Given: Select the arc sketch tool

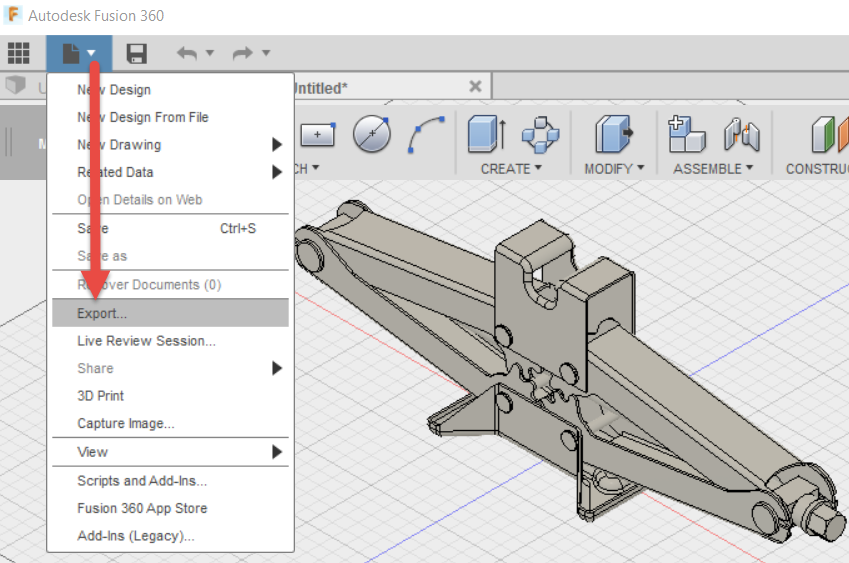Looking at the screenshot, I should [x=426, y=134].
